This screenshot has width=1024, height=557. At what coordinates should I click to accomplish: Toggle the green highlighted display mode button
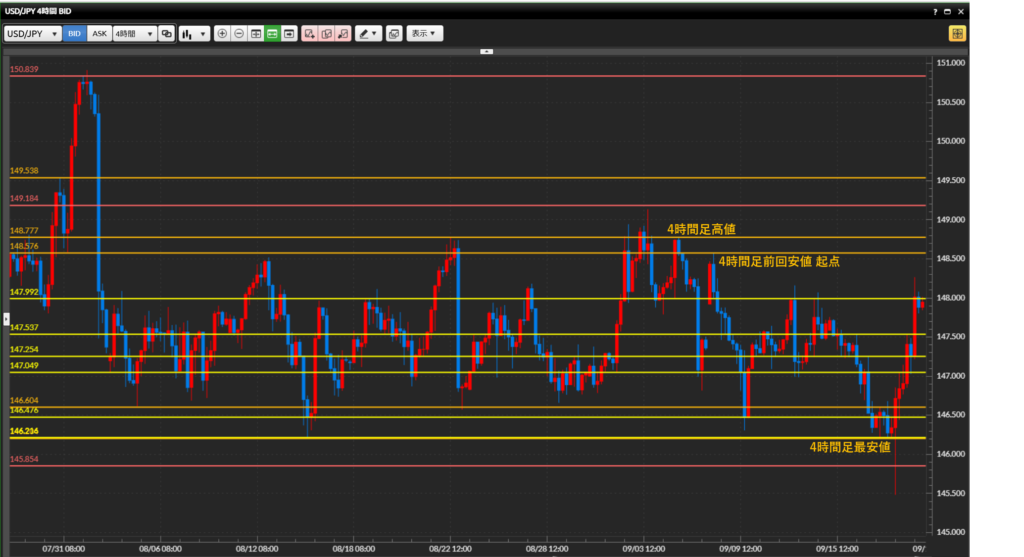point(272,33)
